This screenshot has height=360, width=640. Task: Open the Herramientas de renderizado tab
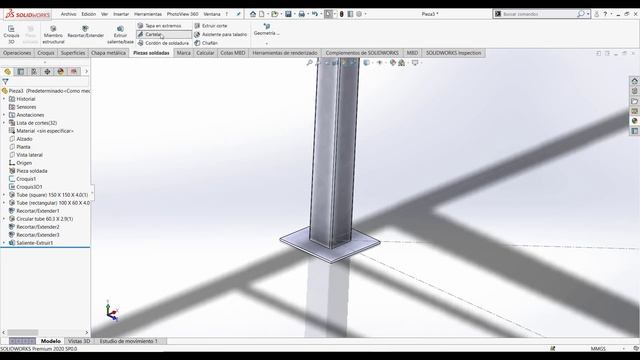click(285, 53)
